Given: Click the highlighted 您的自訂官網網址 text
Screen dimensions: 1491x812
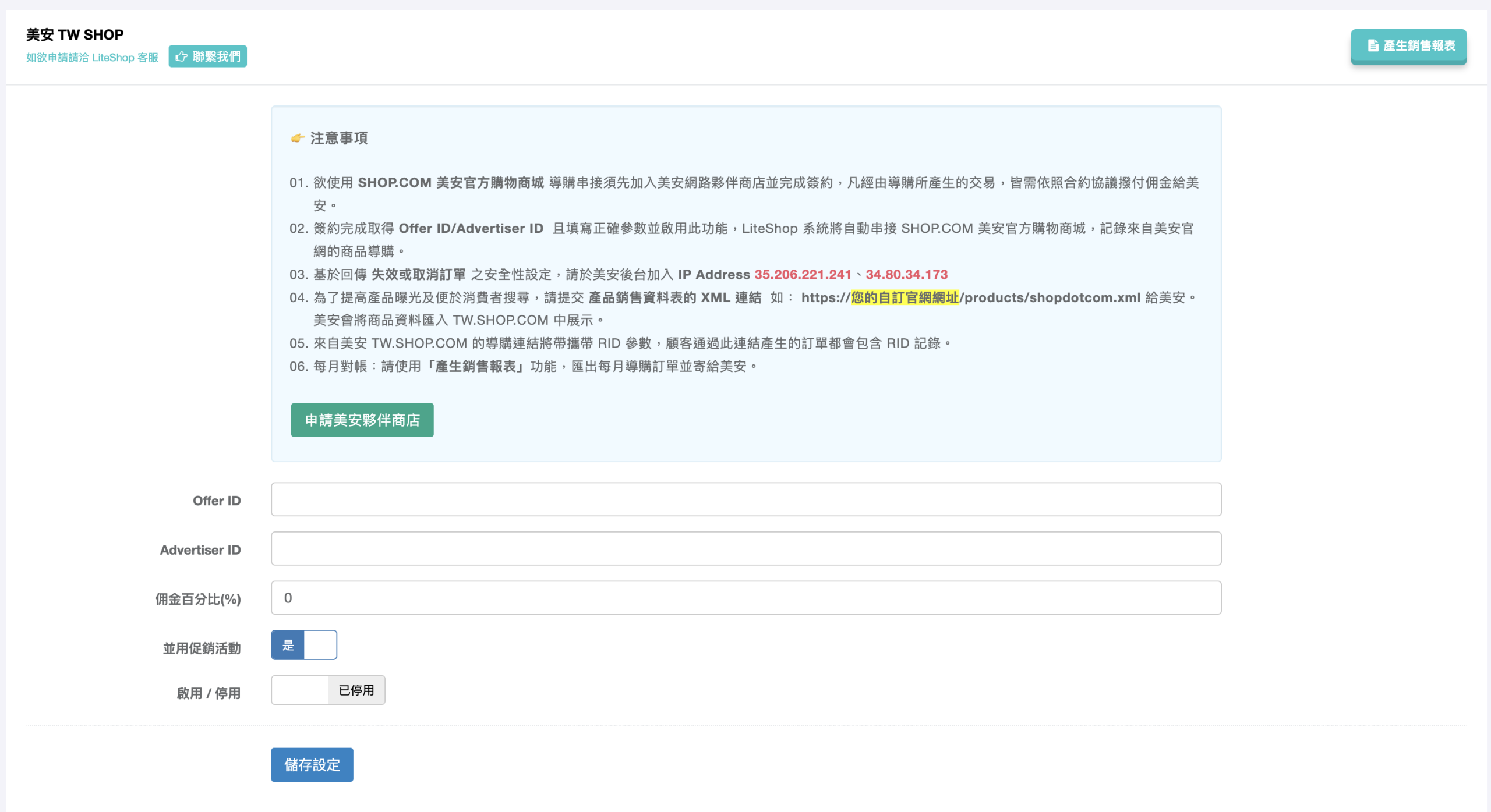Looking at the screenshot, I should 905,297.
